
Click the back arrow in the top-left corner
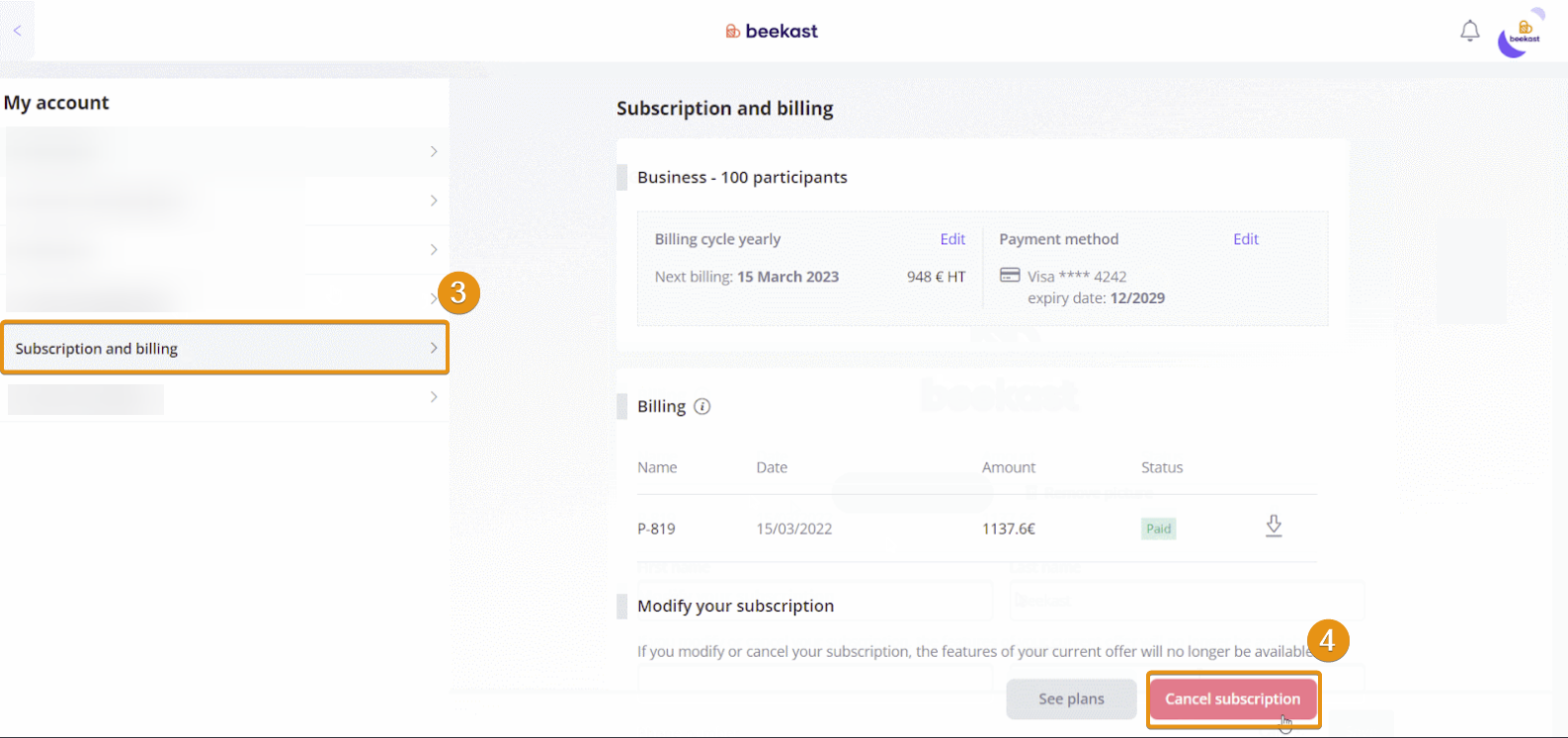click(17, 31)
